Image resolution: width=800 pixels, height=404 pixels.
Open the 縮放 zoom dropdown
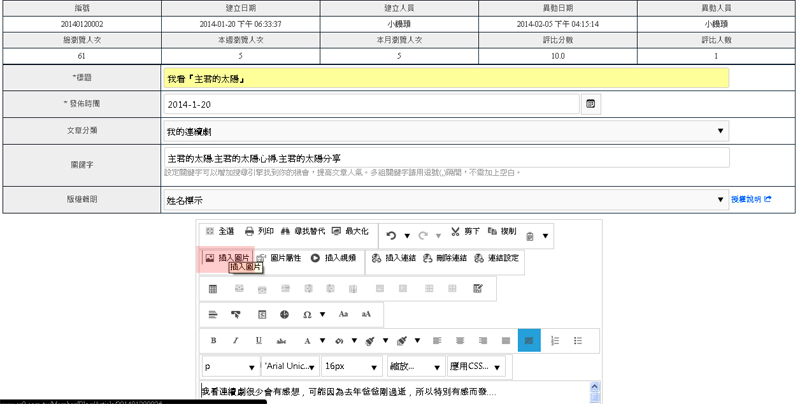[x=416, y=366]
